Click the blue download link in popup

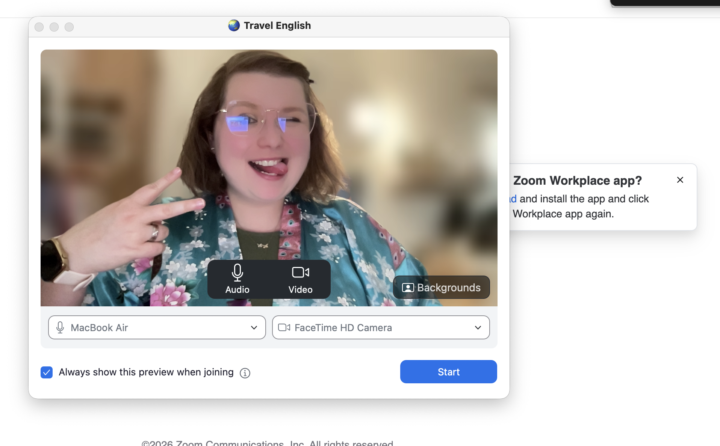[x=513, y=199]
